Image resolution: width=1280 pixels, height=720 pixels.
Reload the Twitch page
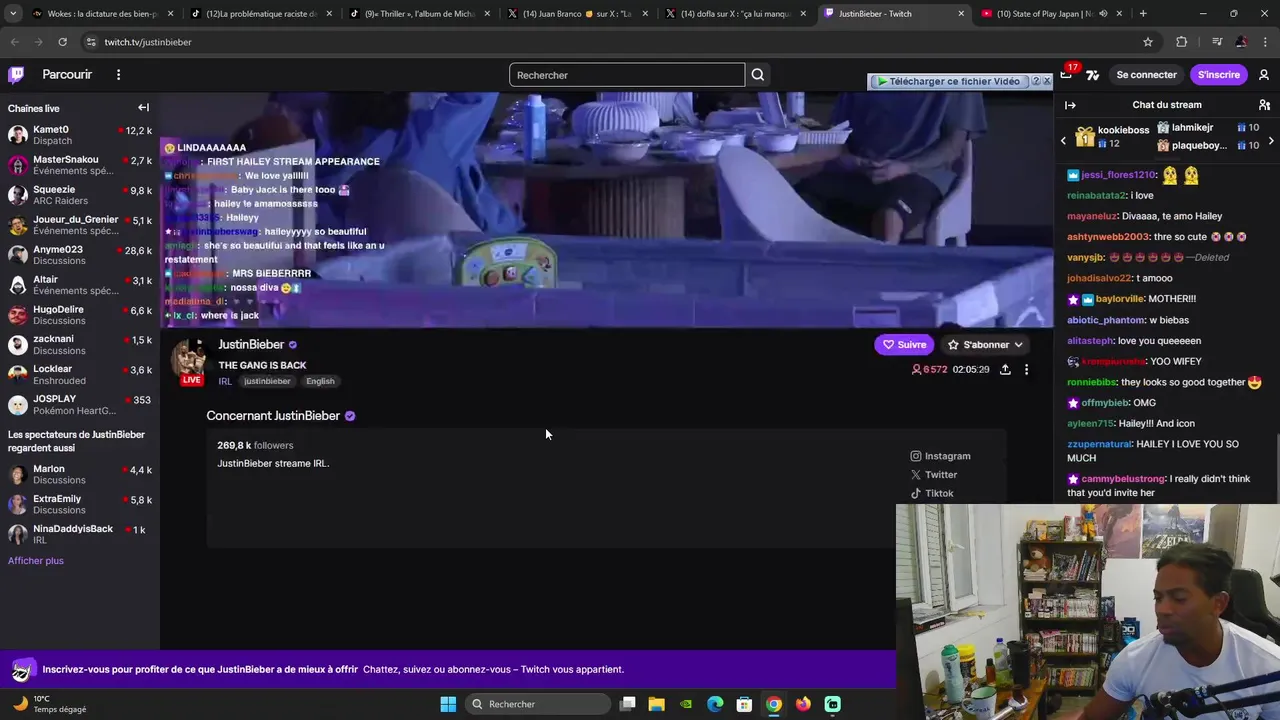click(x=62, y=42)
